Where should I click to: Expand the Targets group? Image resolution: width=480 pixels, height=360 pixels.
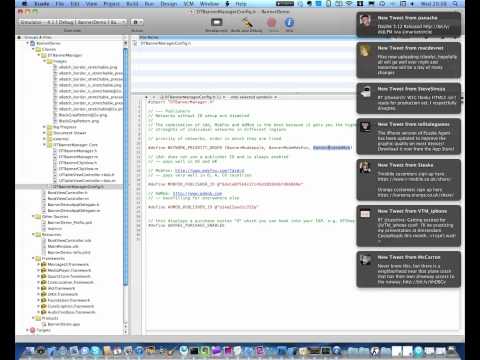(28, 330)
